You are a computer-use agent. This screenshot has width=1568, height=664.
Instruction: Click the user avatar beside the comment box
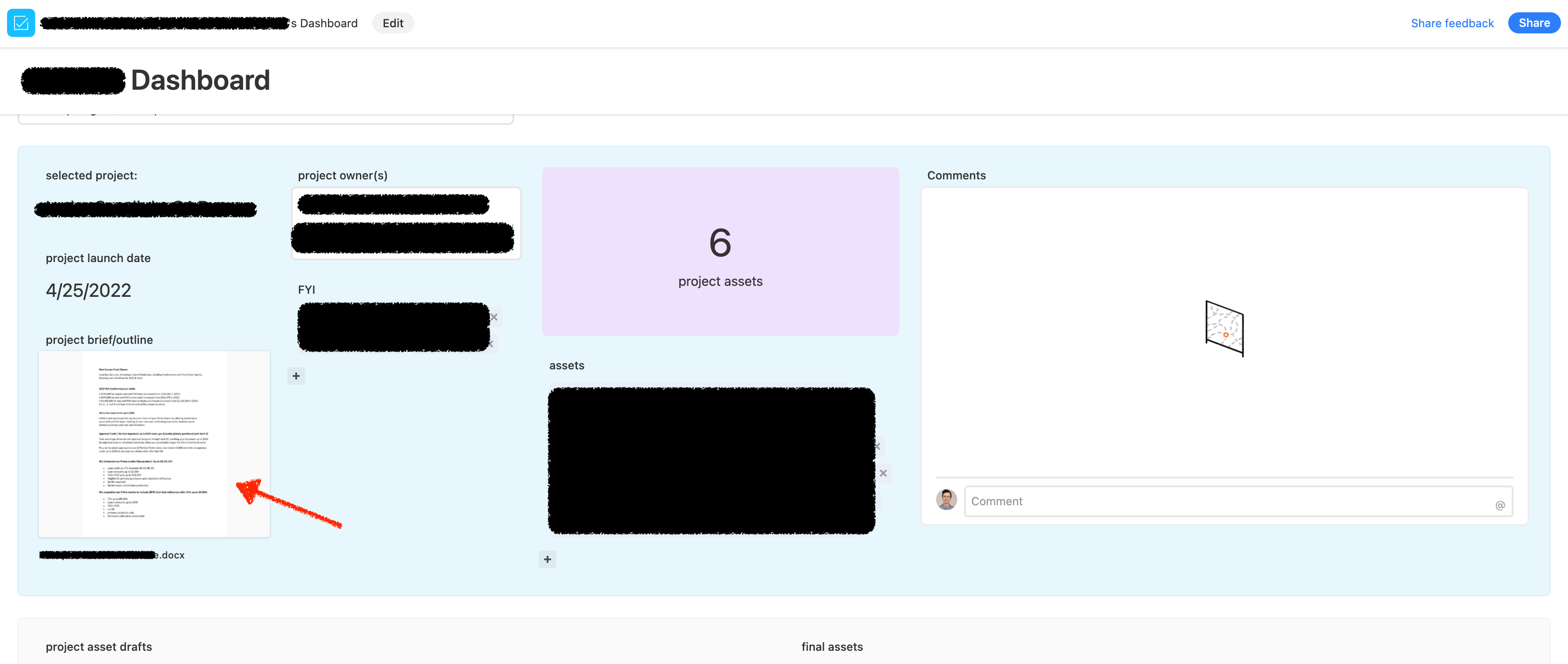click(946, 500)
